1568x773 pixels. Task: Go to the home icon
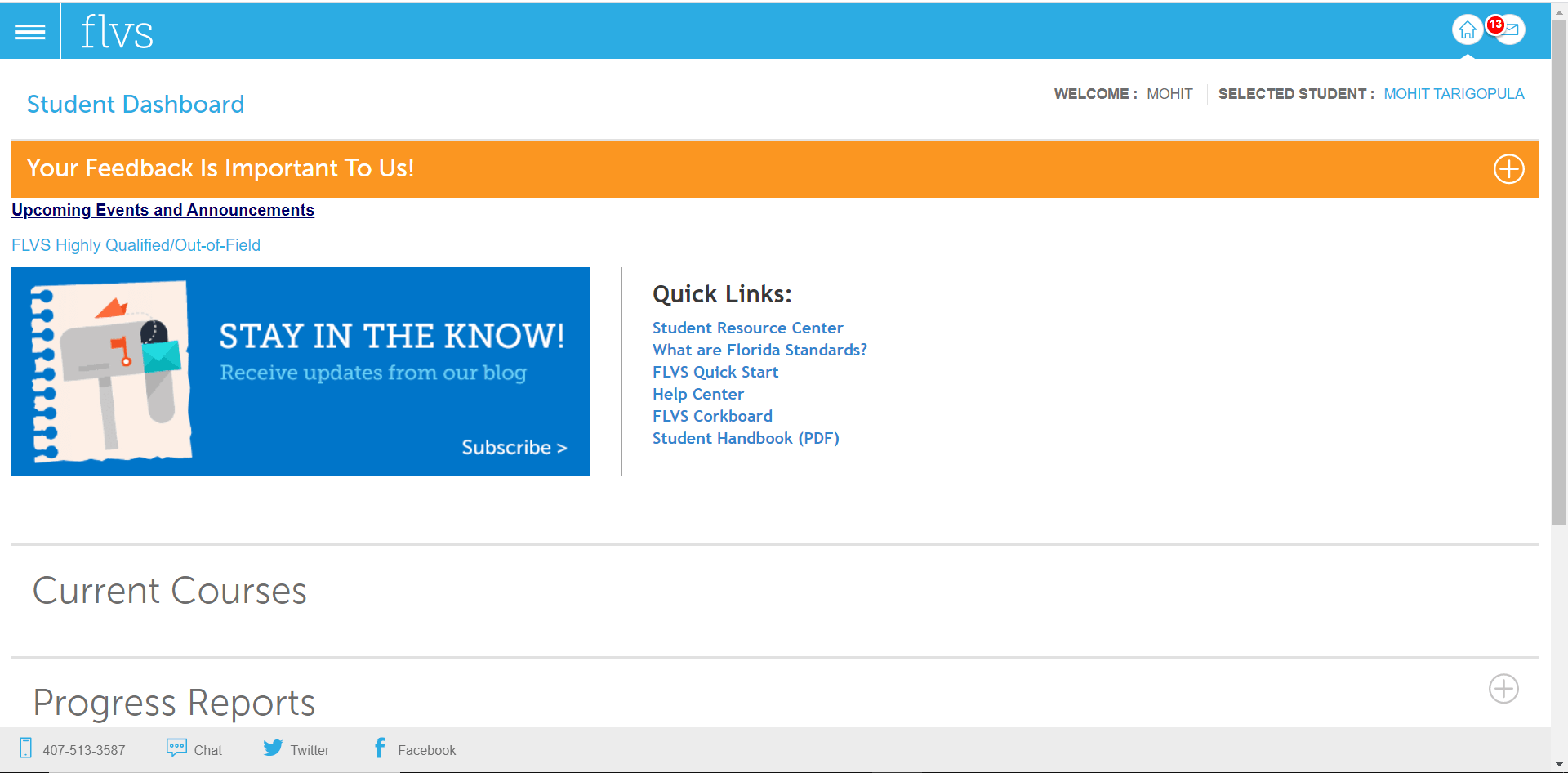coord(1468,30)
